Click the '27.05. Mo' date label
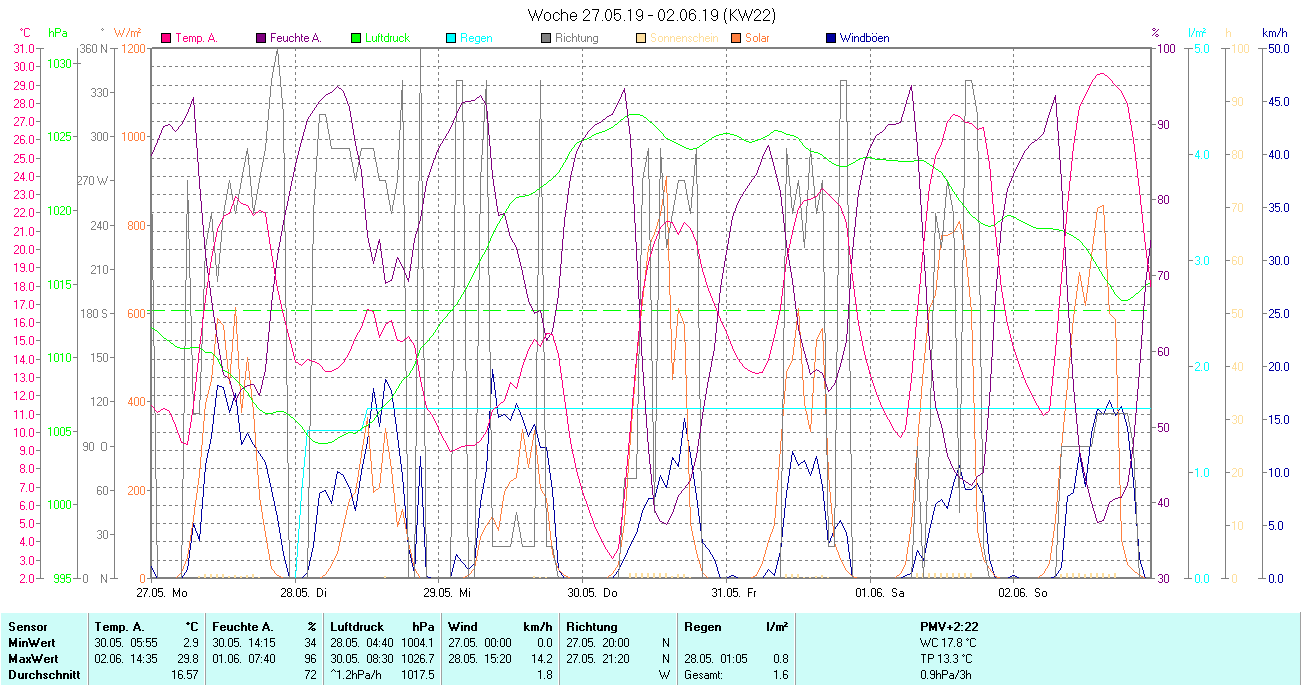Screen dimensions: 1301x685 (161, 593)
